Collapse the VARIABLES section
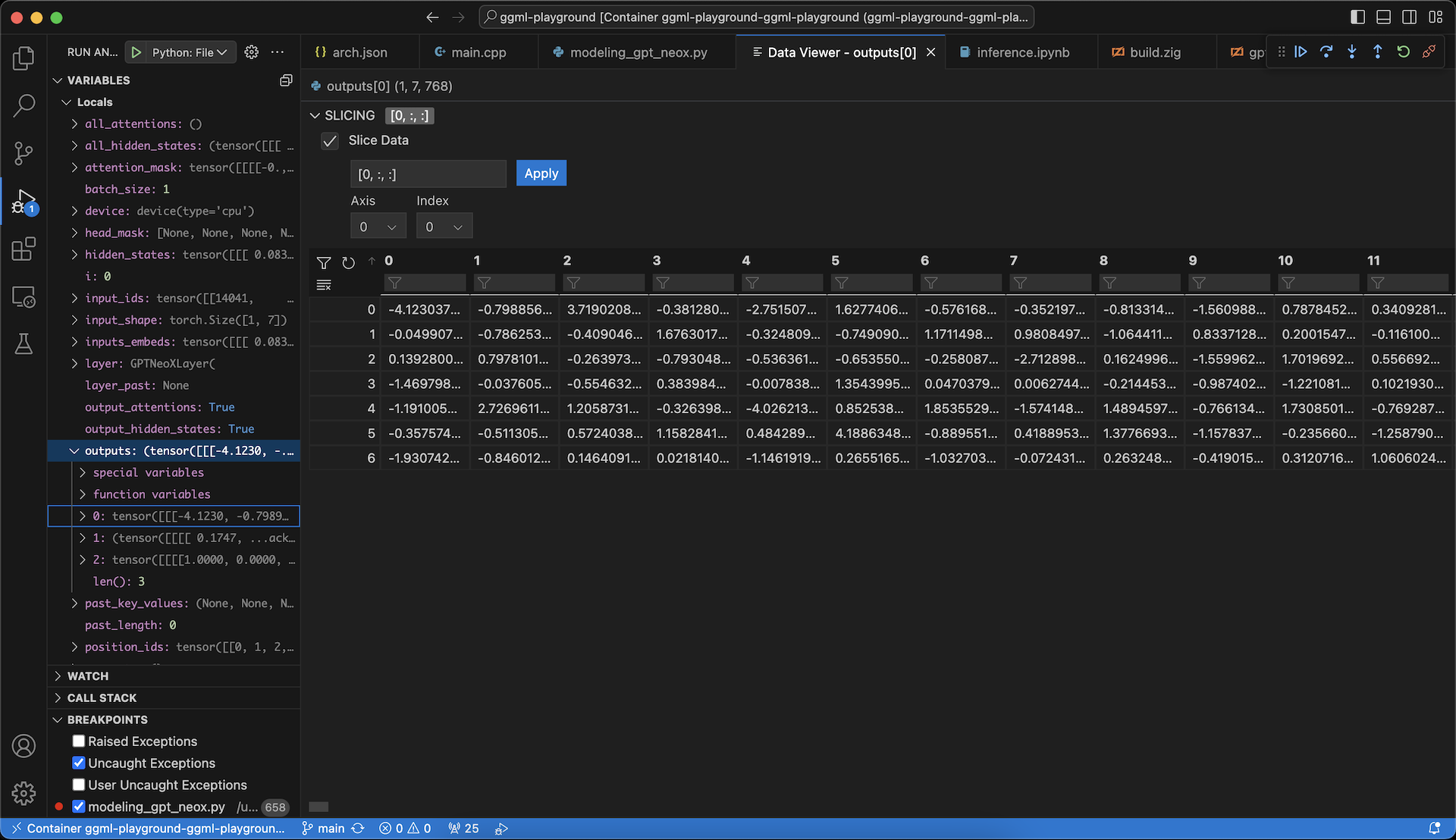The height and width of the screenshot is (840, 1456). pos(58,80)
